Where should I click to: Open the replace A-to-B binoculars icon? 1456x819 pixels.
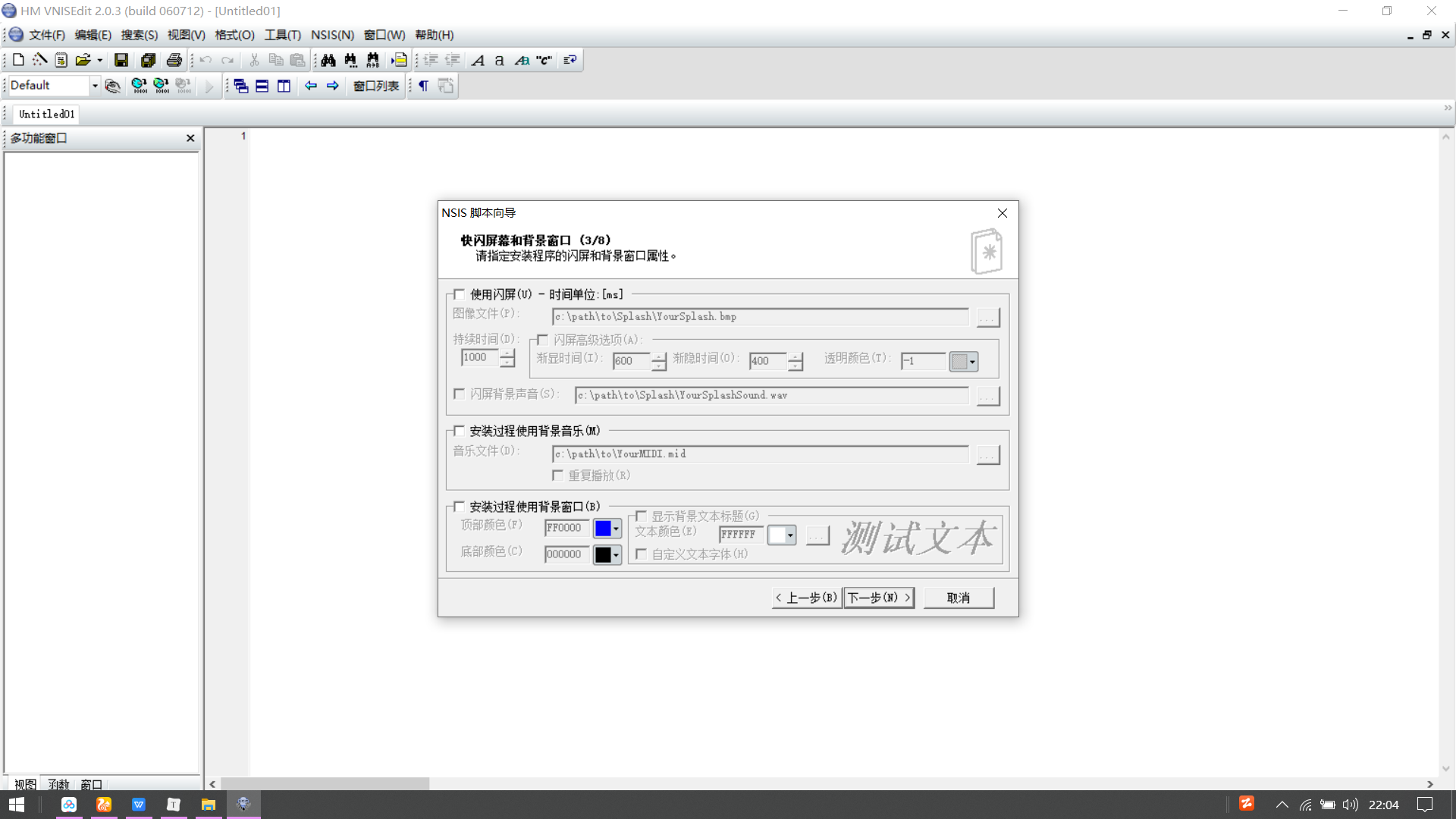point(372,60)
